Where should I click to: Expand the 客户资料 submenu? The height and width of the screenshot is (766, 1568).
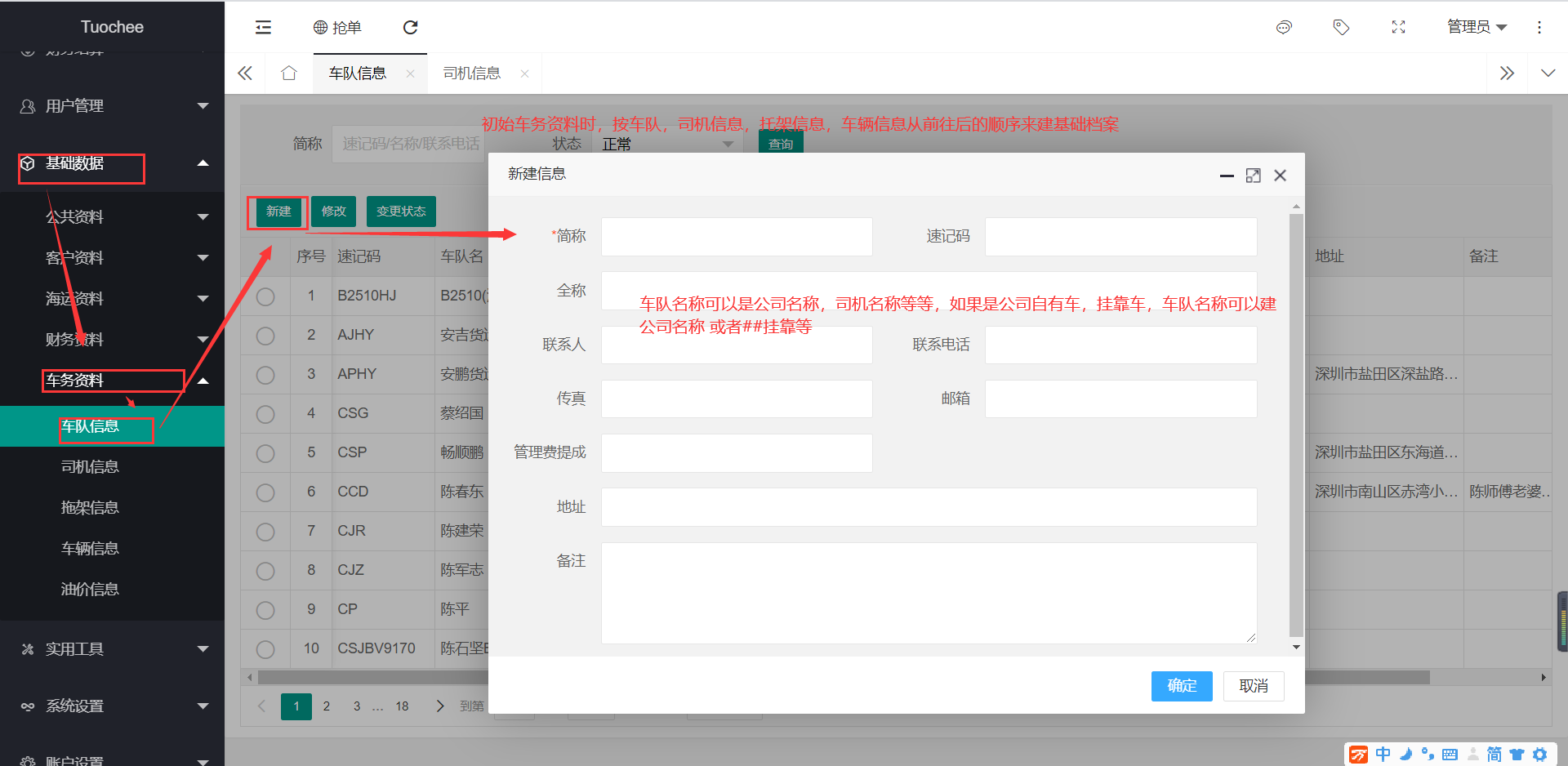[112, 257]
